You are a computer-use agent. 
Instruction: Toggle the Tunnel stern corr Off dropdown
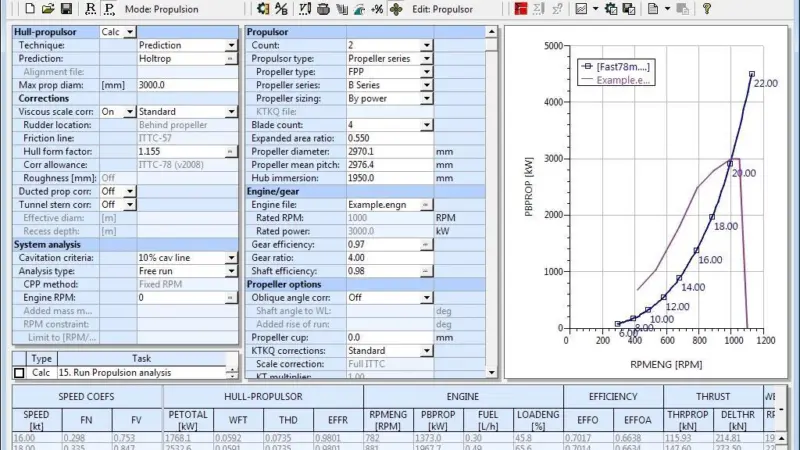(130, 205)
